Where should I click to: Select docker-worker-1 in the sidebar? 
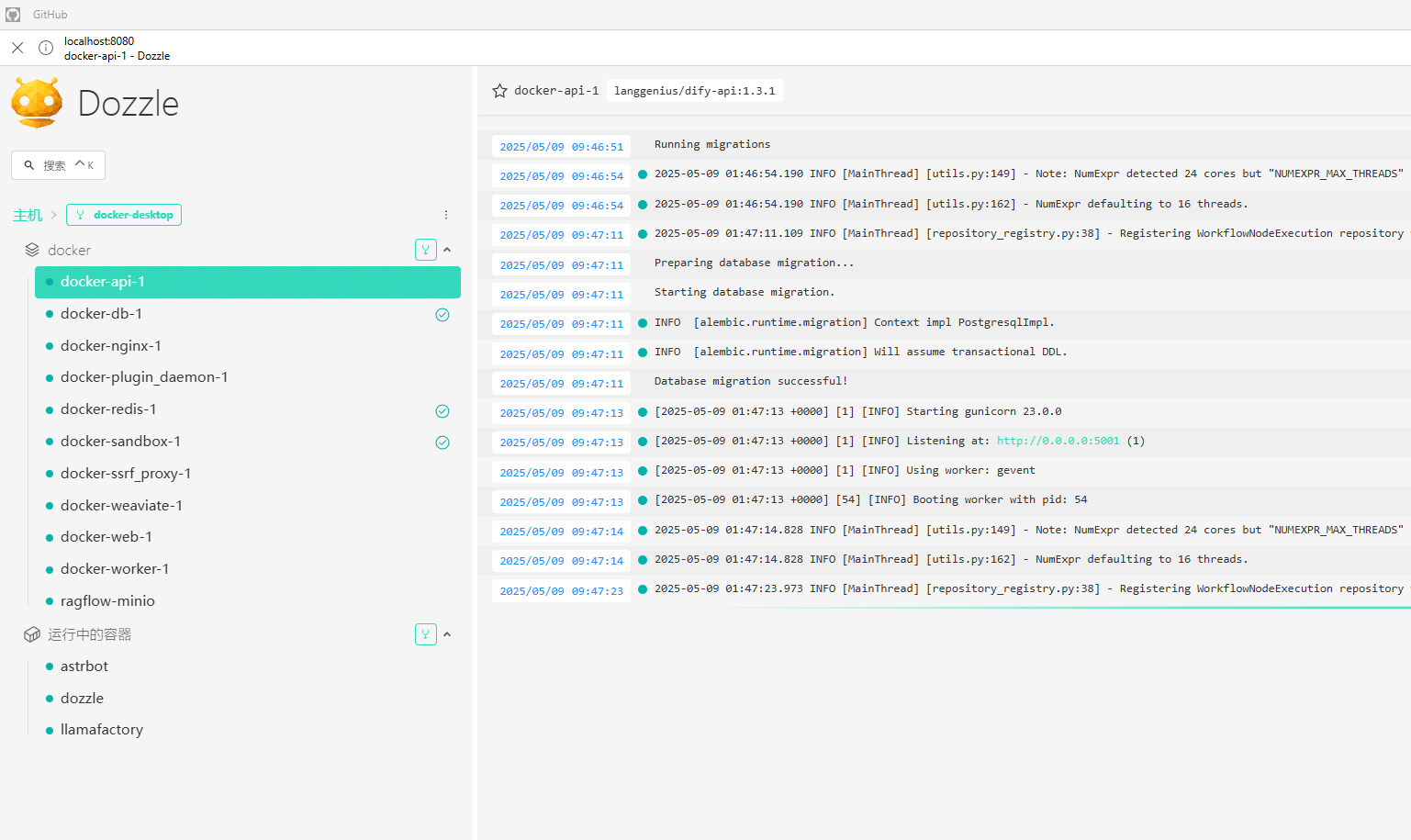pyautogui.click(x=114, y=569)
